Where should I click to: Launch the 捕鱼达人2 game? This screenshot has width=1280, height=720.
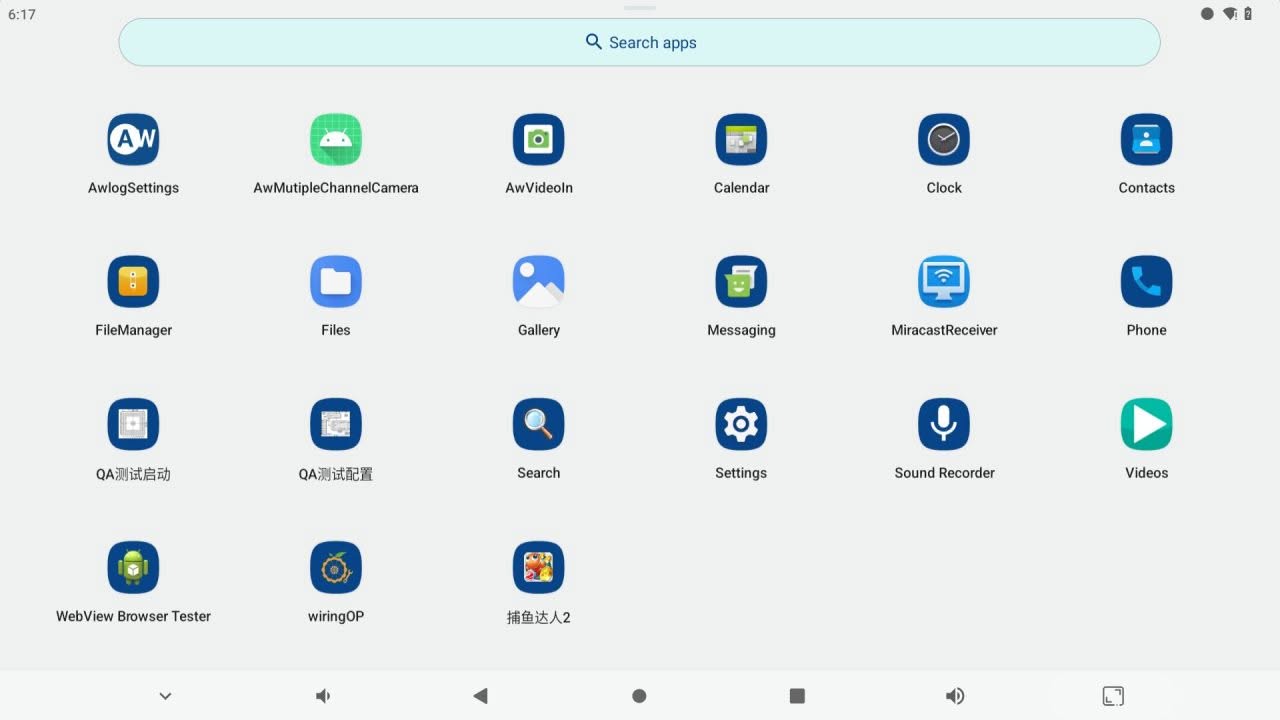click(539, 568)
